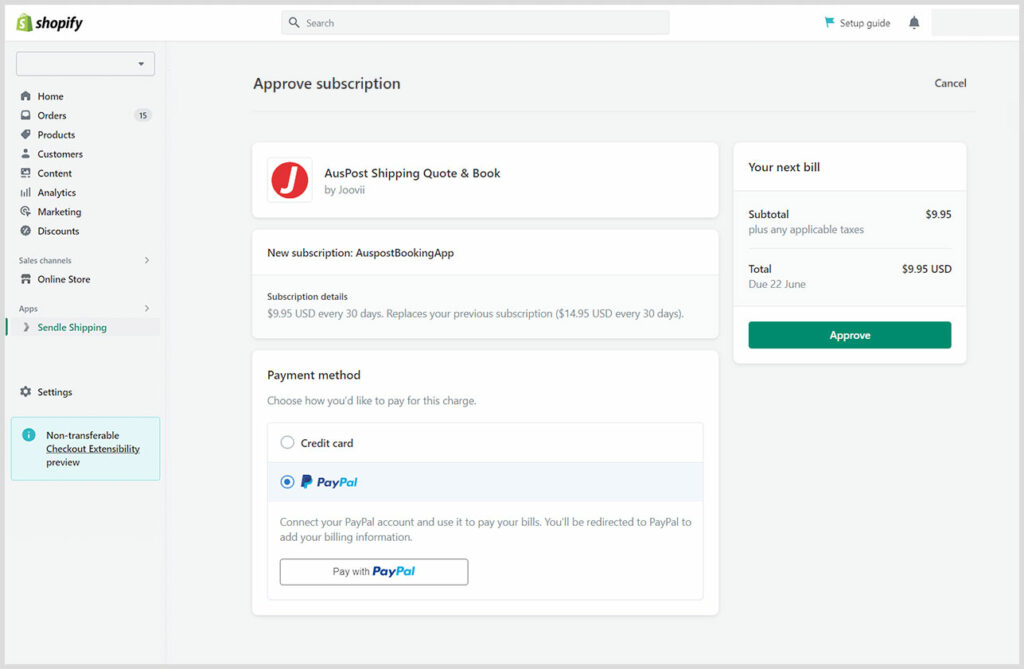The image size is (1024, 669).
Task: Click the Setup guide flag icon
Action: [829, 22]
